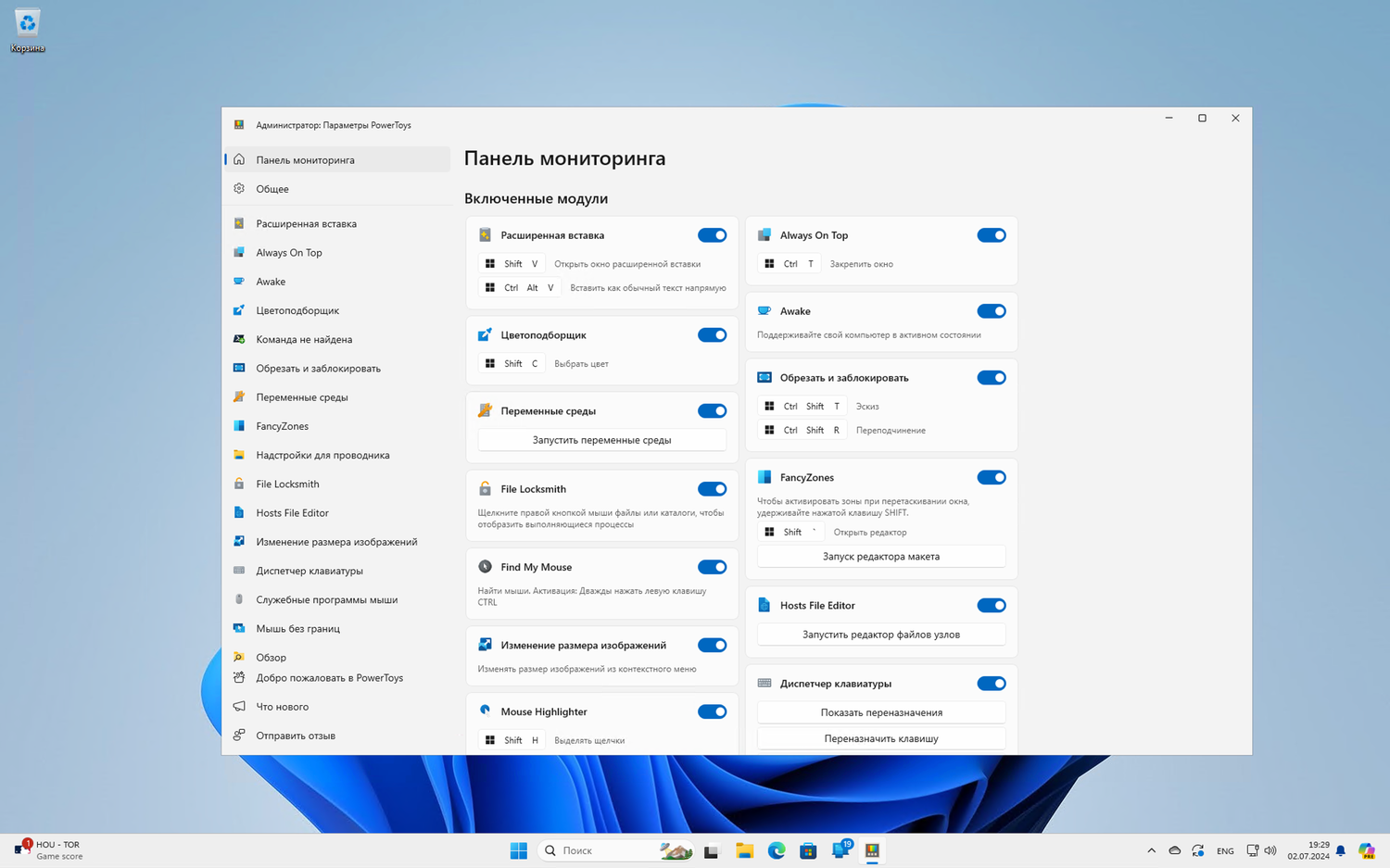Open Microsoft Store from the taskbar
The height and width of the screenshot is (868, 1390).
click(808, 850)
